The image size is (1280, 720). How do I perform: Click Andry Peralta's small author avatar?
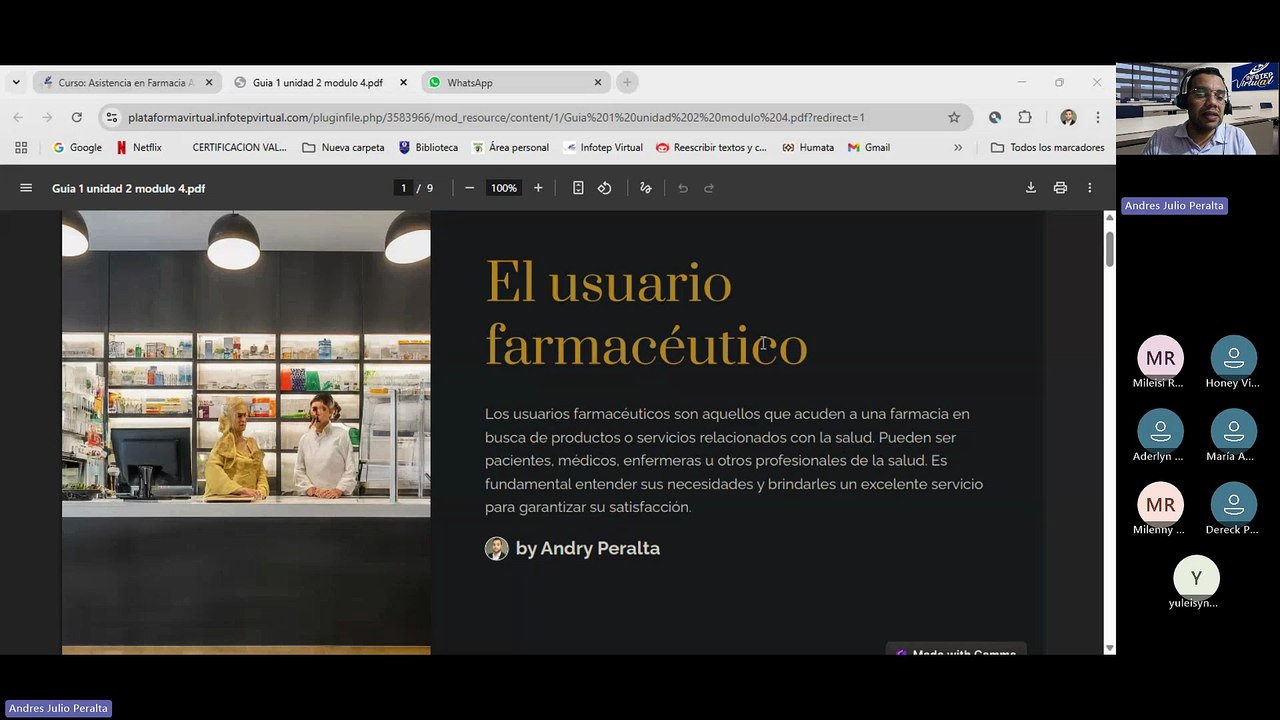tap(497, 548)
